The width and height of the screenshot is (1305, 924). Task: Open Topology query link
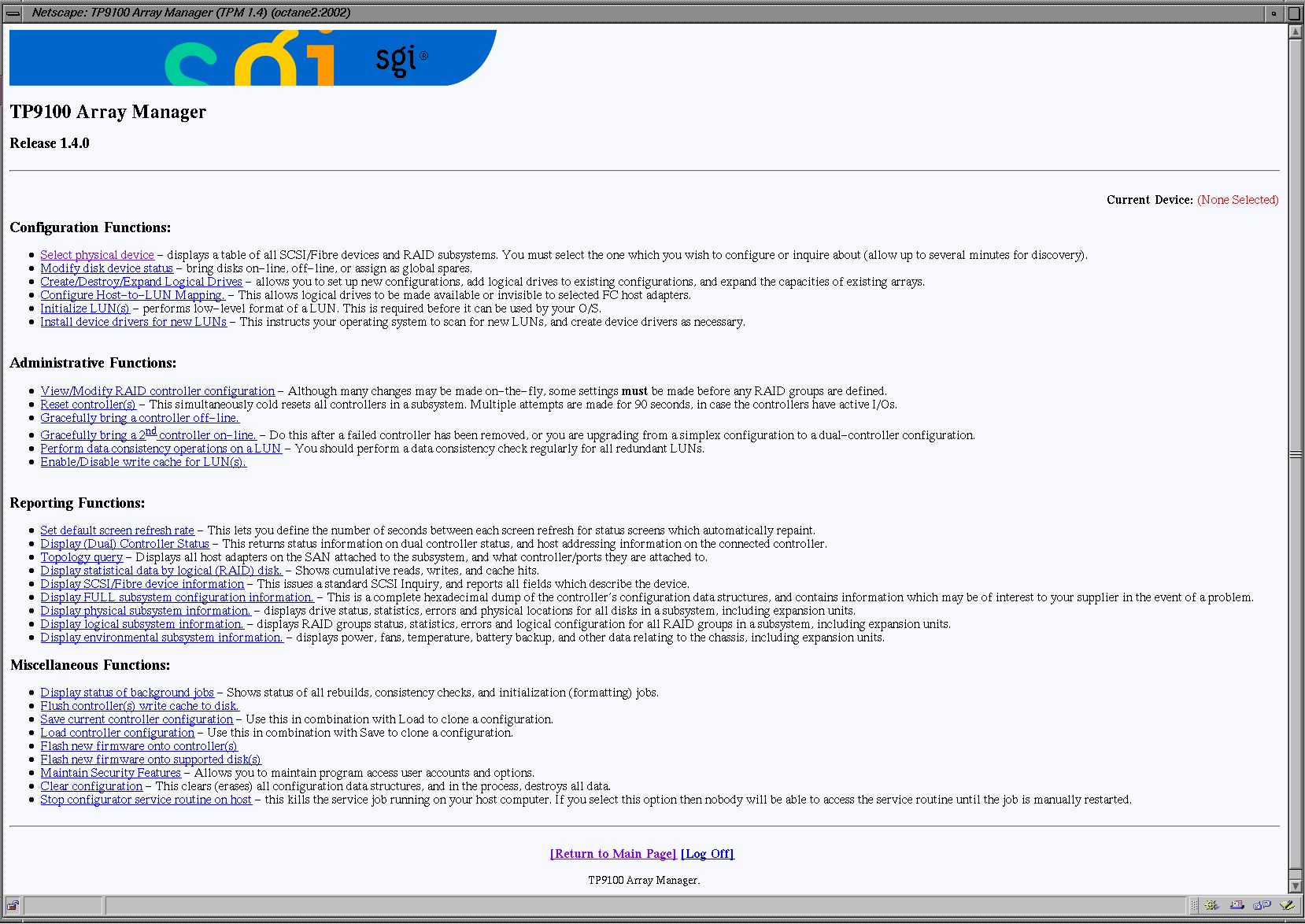click(81, 557)
